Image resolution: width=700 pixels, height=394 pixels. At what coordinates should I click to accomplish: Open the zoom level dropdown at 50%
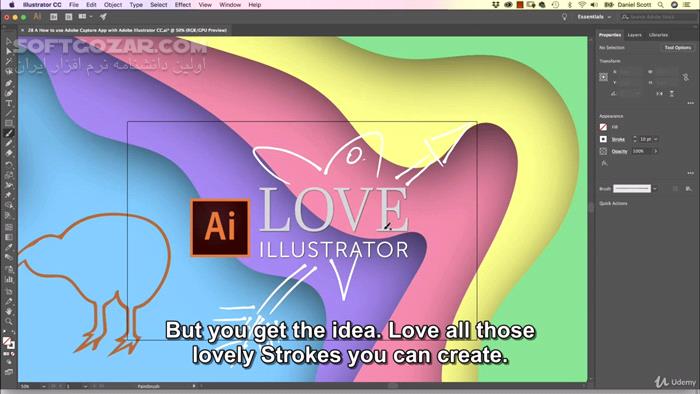(x=43, y=386)
